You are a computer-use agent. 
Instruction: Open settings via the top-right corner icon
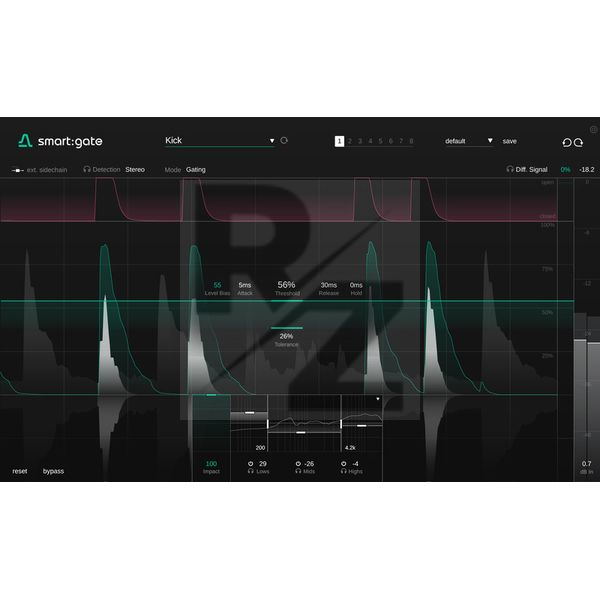click(593, 129)
